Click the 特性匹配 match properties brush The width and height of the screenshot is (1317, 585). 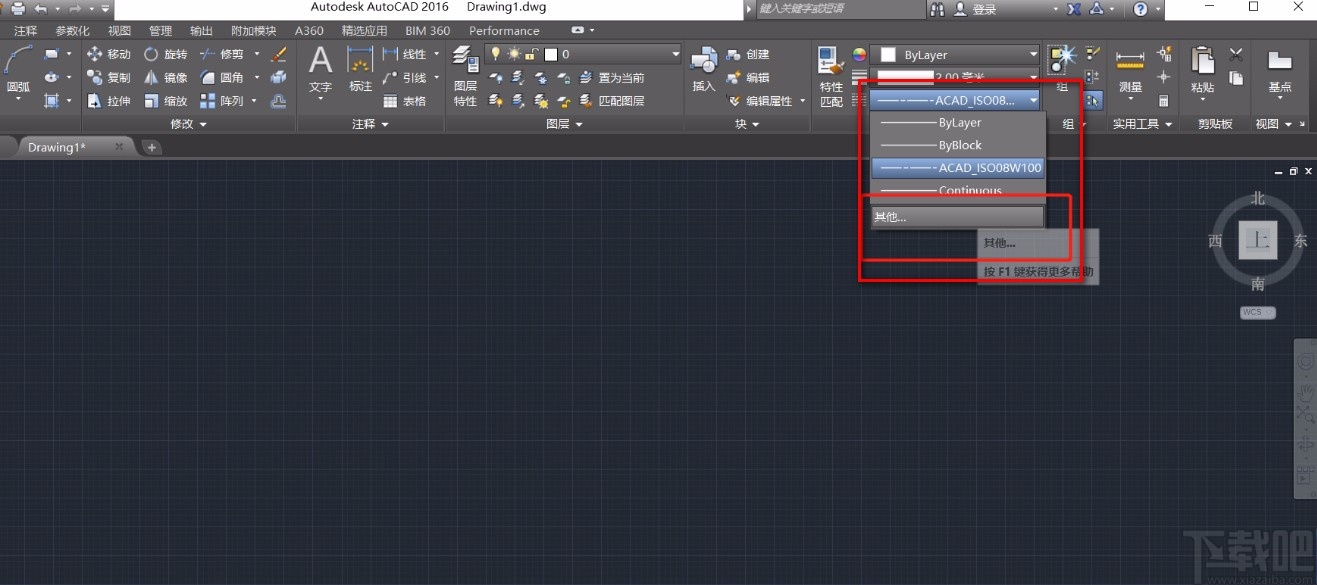831,75
